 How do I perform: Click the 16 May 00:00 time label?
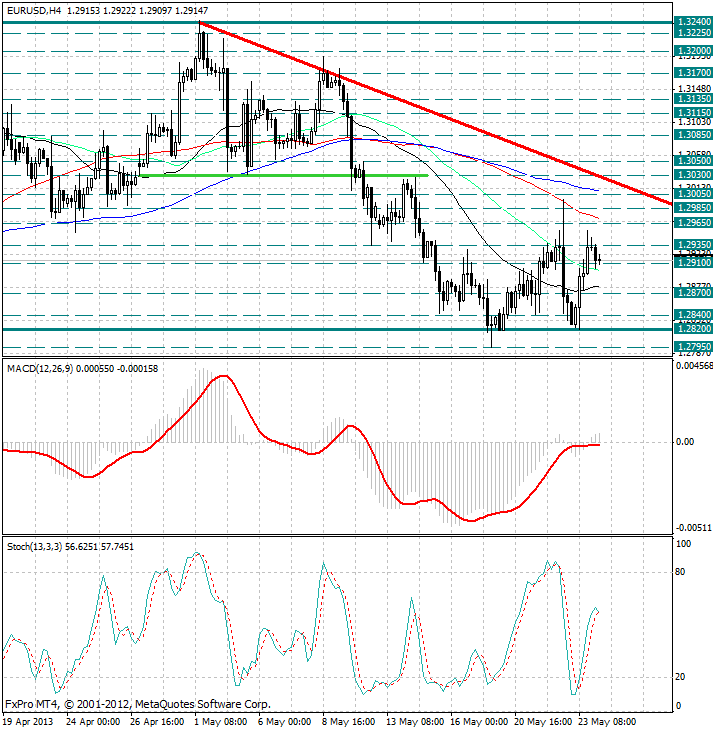tap(479, 722)
